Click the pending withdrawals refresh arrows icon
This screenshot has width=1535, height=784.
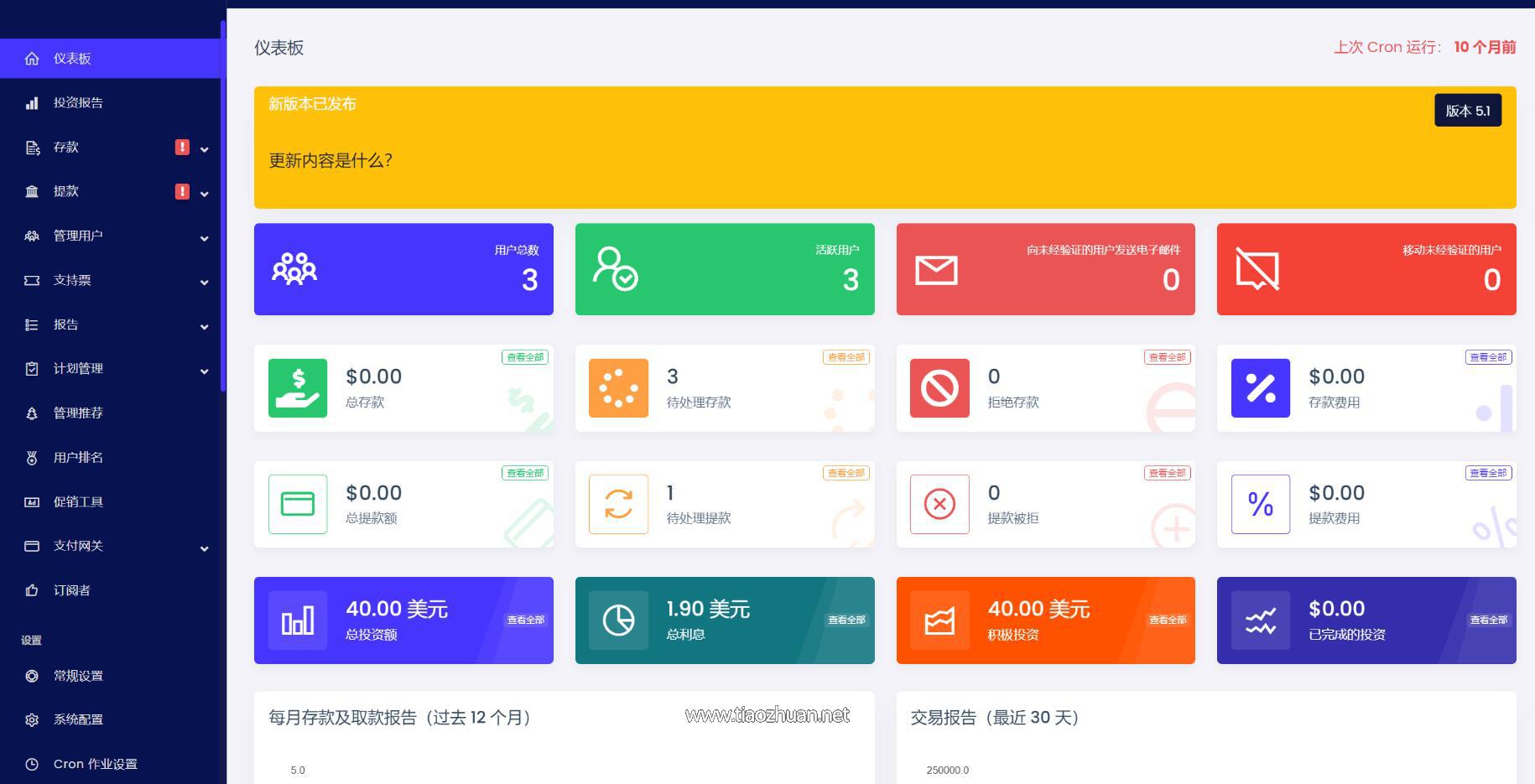(618, 504)
